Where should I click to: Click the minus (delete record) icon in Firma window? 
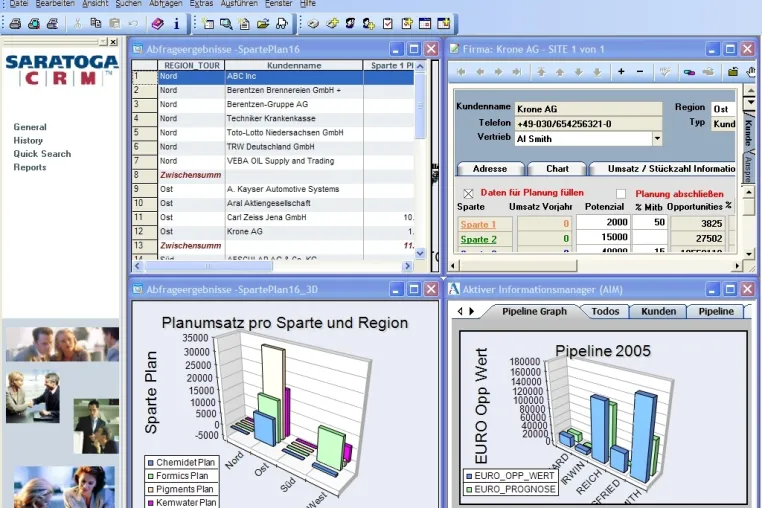tap(640, 71)
